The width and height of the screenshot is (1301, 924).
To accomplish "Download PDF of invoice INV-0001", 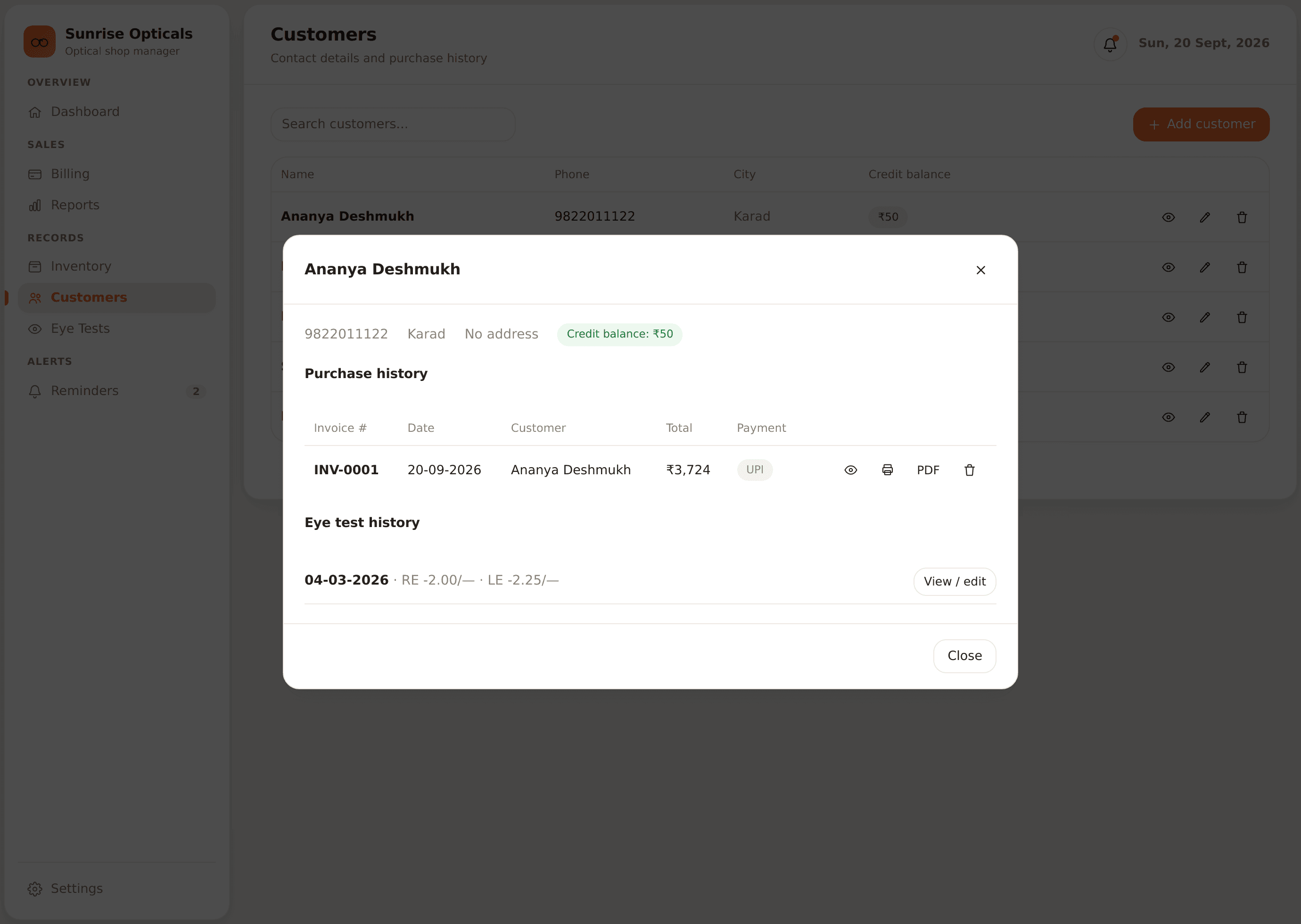I will pos(928,470).
